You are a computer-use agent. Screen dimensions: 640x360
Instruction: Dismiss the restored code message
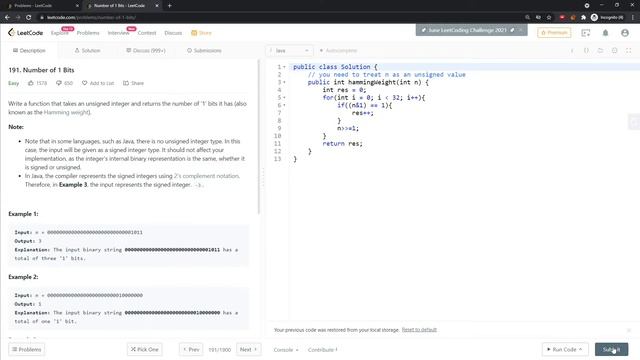629,330
